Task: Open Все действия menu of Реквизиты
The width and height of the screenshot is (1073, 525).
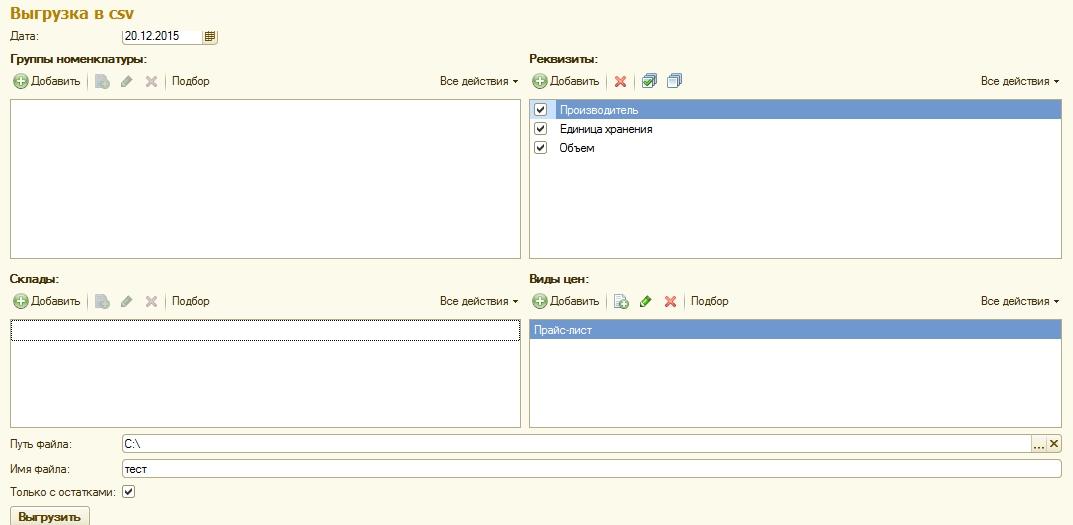Action: 1020,81
